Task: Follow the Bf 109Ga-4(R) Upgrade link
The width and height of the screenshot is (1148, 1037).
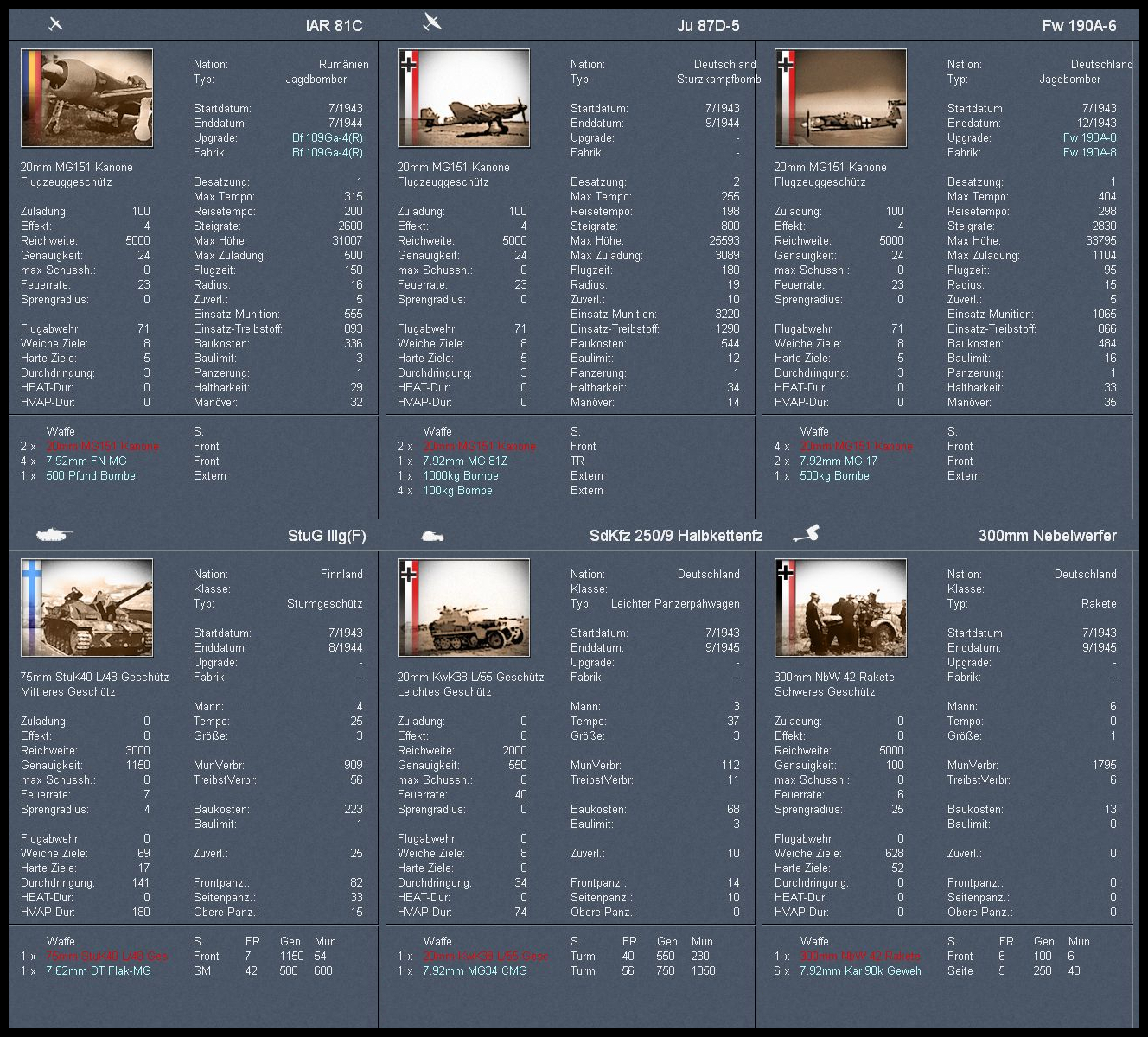Action: 328,138
